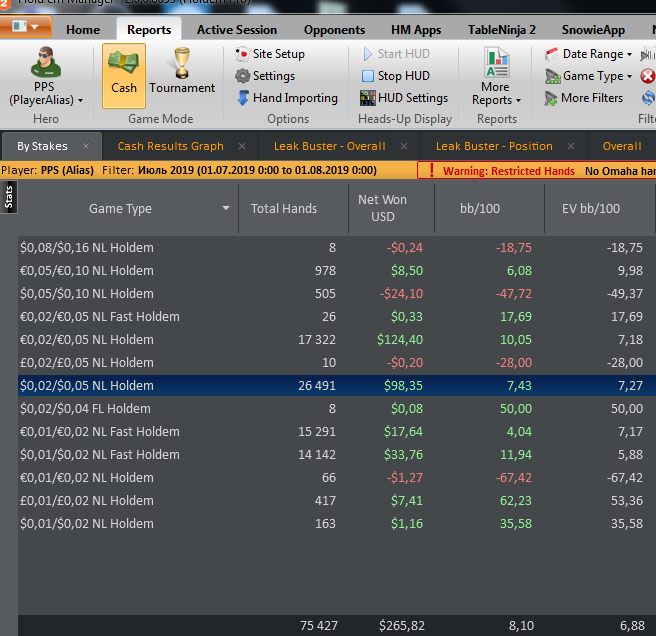Image resolution: width=656 pixels, height=636 pixels.
Task: Open Active Session ribbon tab
Action: tap(237, 30)
